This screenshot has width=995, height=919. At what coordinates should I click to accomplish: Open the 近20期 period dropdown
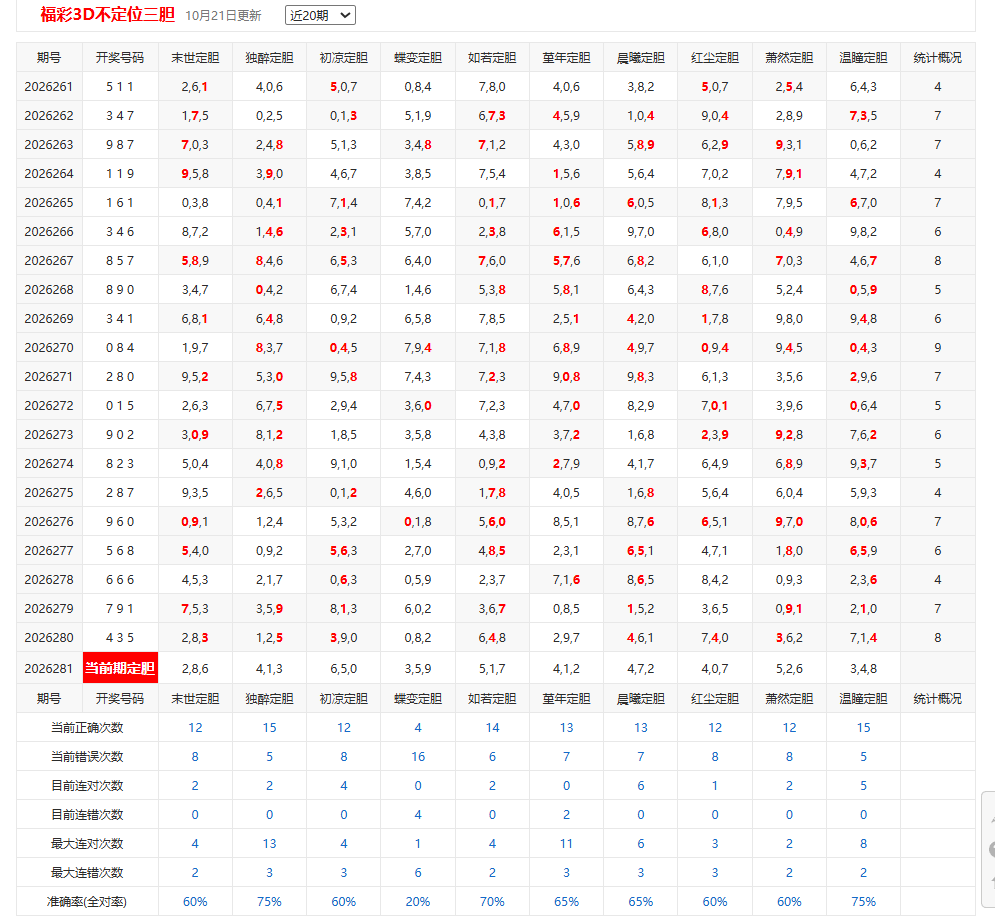[320, 15]
